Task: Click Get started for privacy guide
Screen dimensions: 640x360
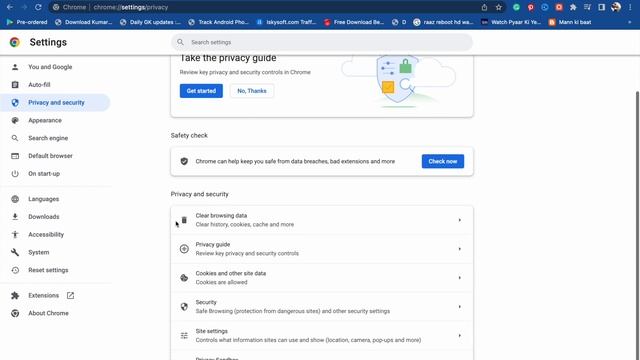Action: click(201, 91)
